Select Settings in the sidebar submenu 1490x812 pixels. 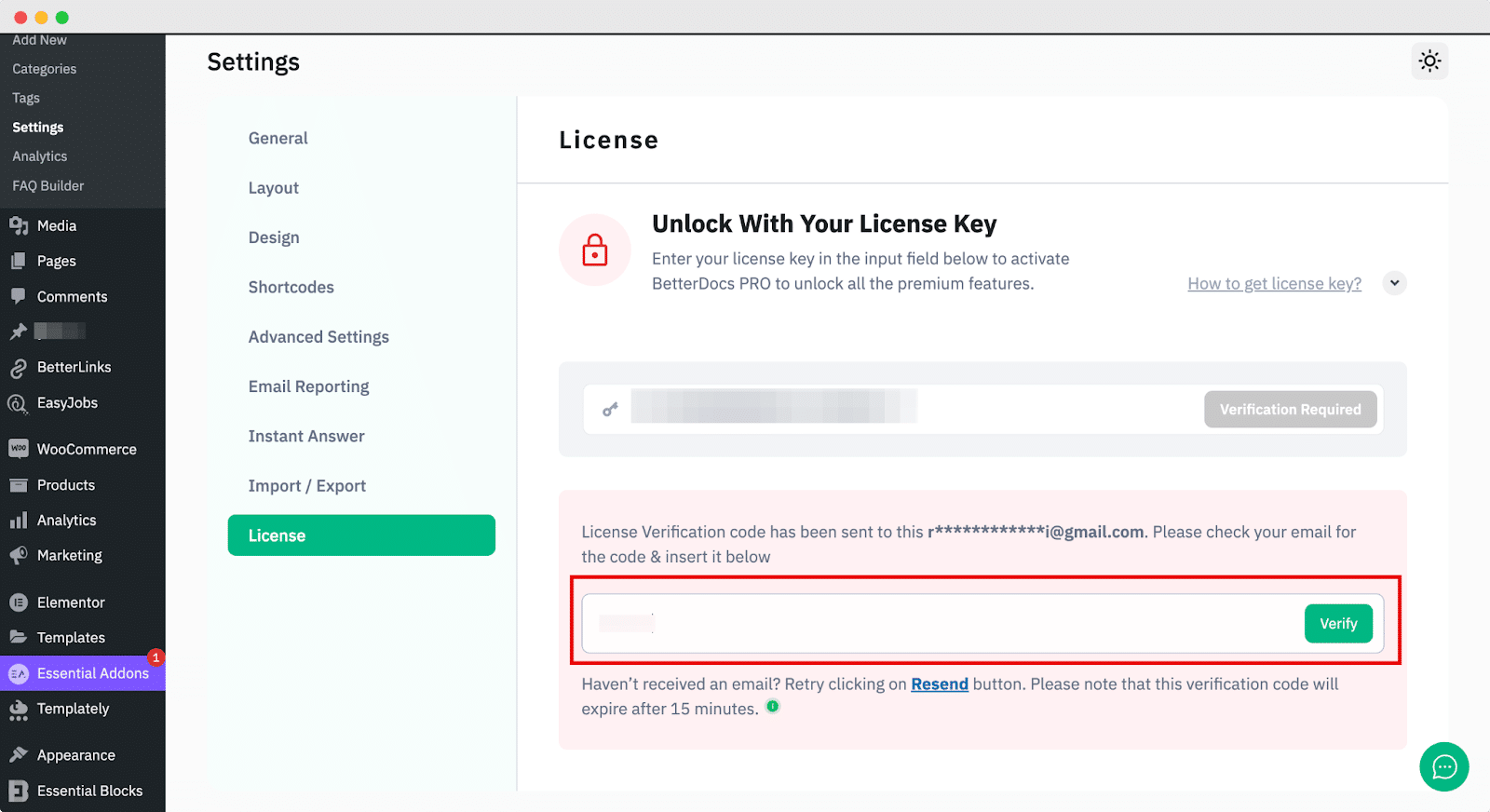tap(38, 128)
